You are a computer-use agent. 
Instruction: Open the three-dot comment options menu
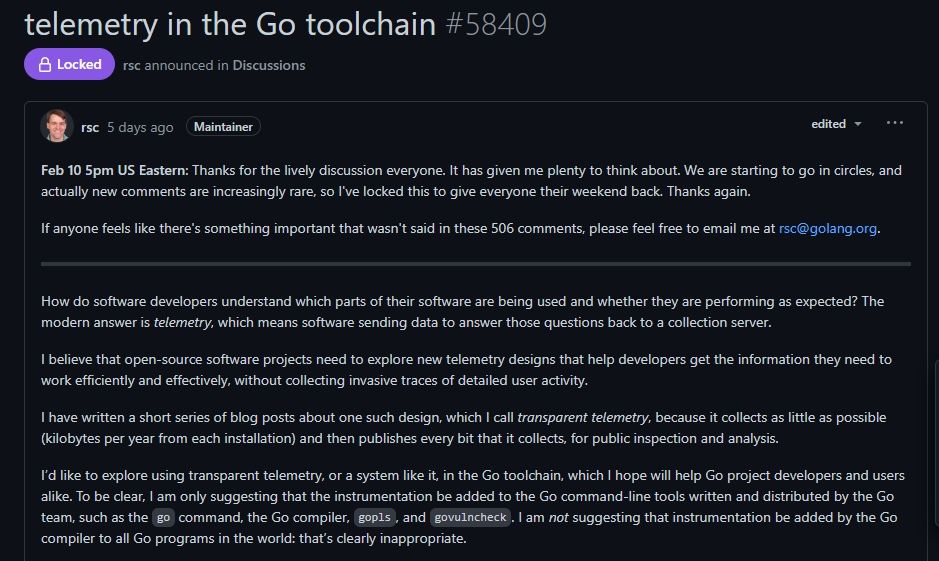click(894, 123)
